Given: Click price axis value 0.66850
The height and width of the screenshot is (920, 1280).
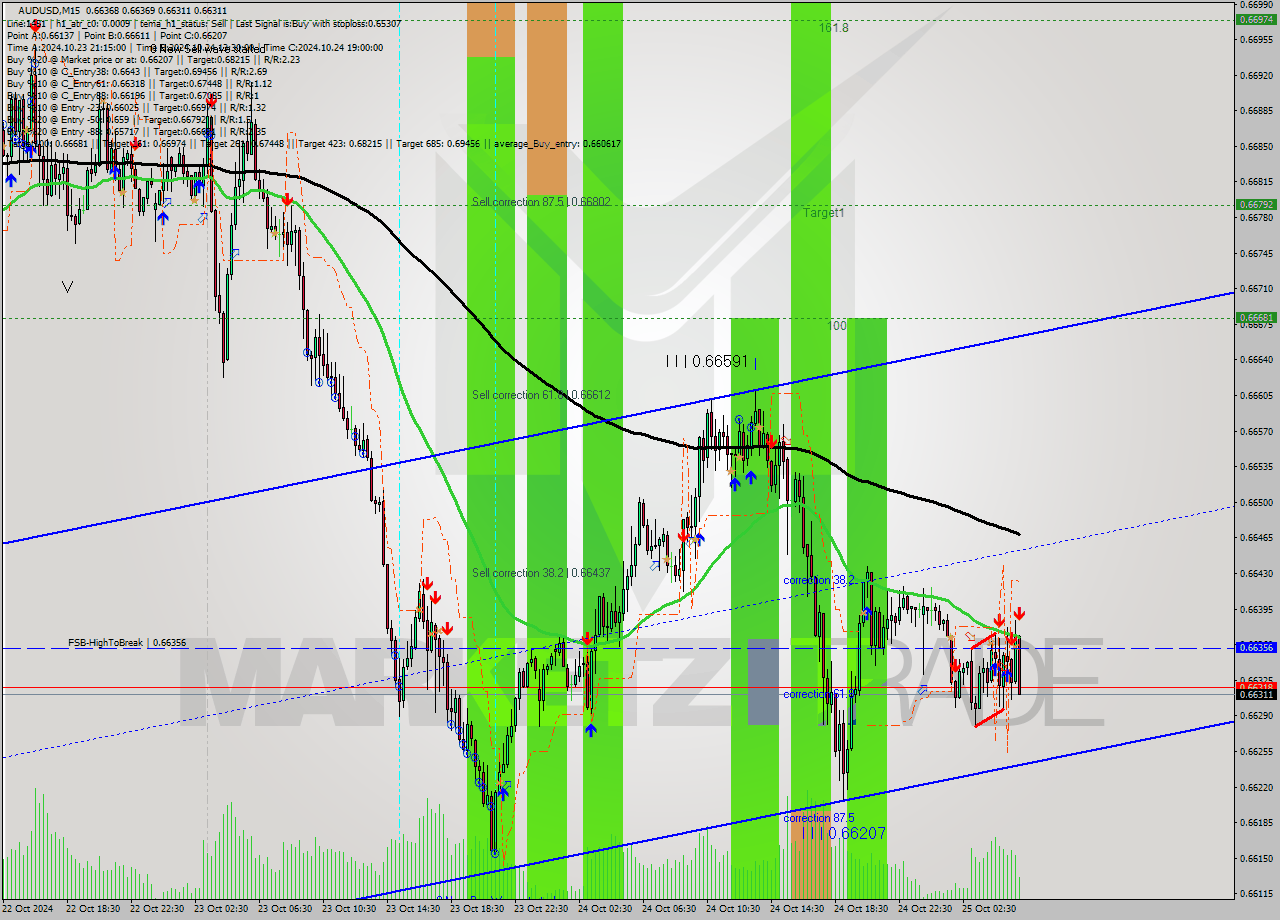Looking at the screenshot, I should (x=1257, y=146).
